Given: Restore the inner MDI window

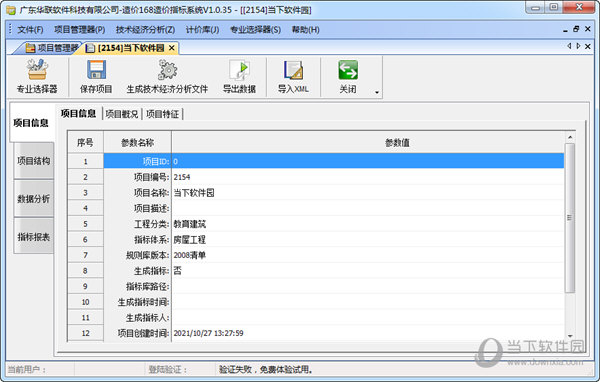Looking at the screenshot, I should [576, 29].
